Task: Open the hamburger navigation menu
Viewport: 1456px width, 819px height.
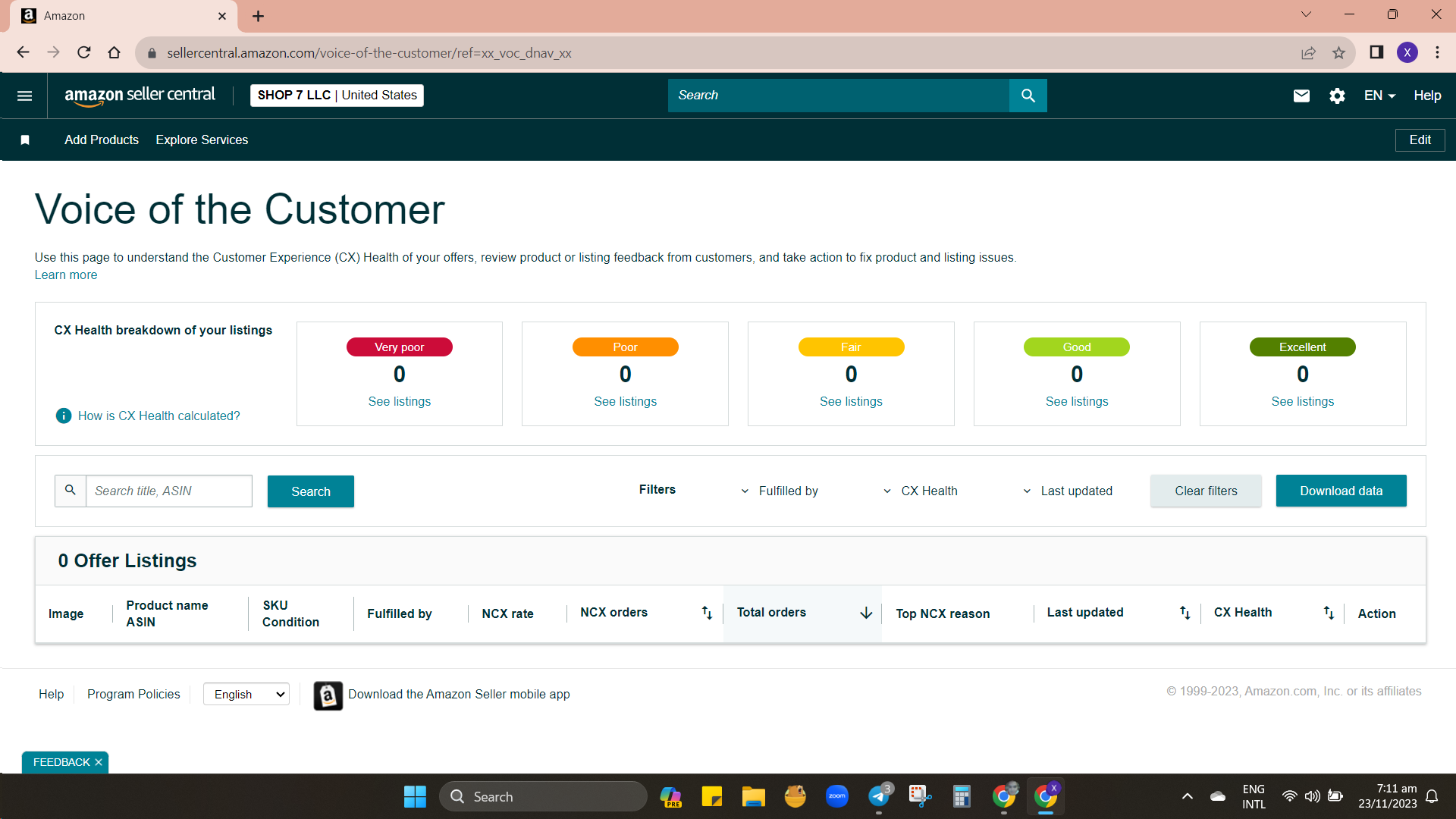Action: [24, 96]
